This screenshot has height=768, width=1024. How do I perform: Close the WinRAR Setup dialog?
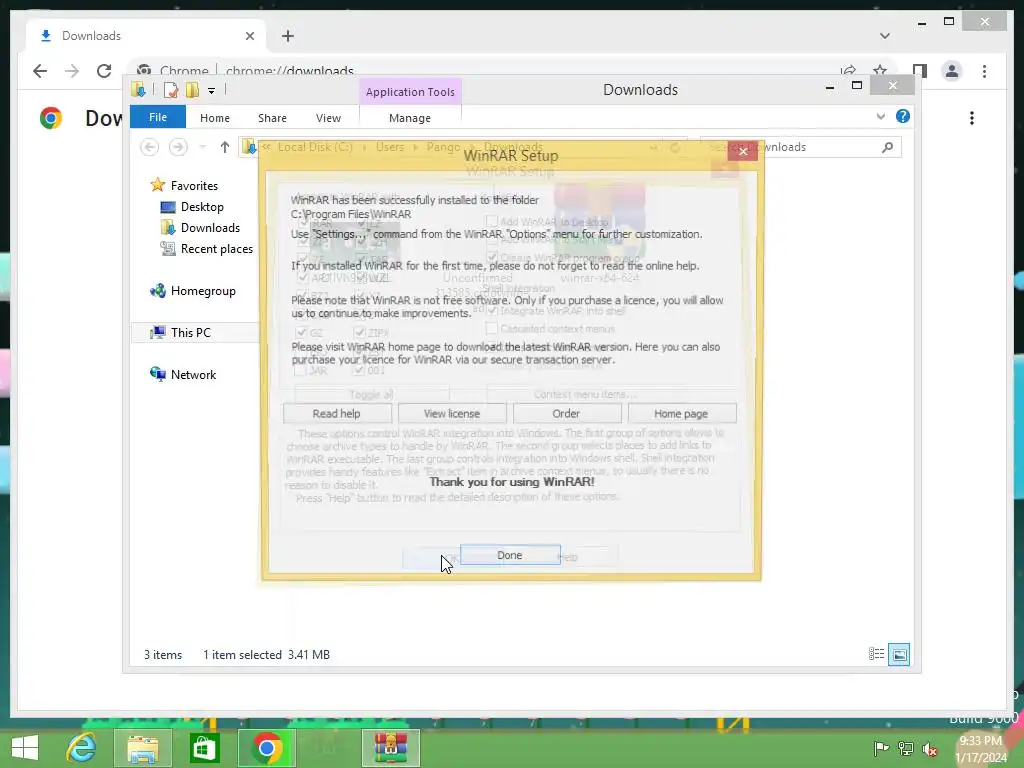pyautogui.click(x=743, y=151)
